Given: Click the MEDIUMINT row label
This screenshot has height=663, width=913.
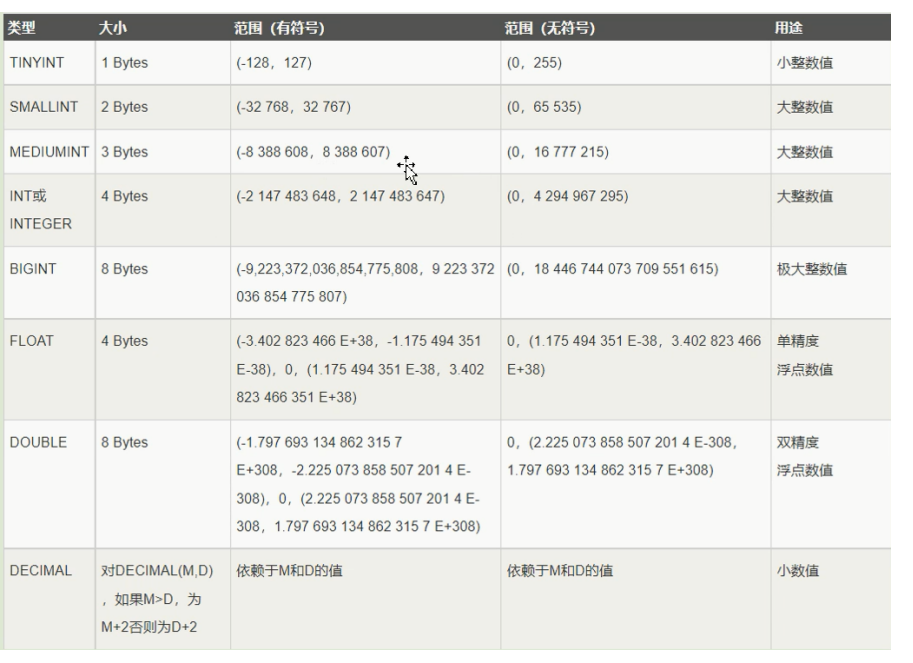Looking at the screenshot, I should pyautogui.click(x=49, y=152).
